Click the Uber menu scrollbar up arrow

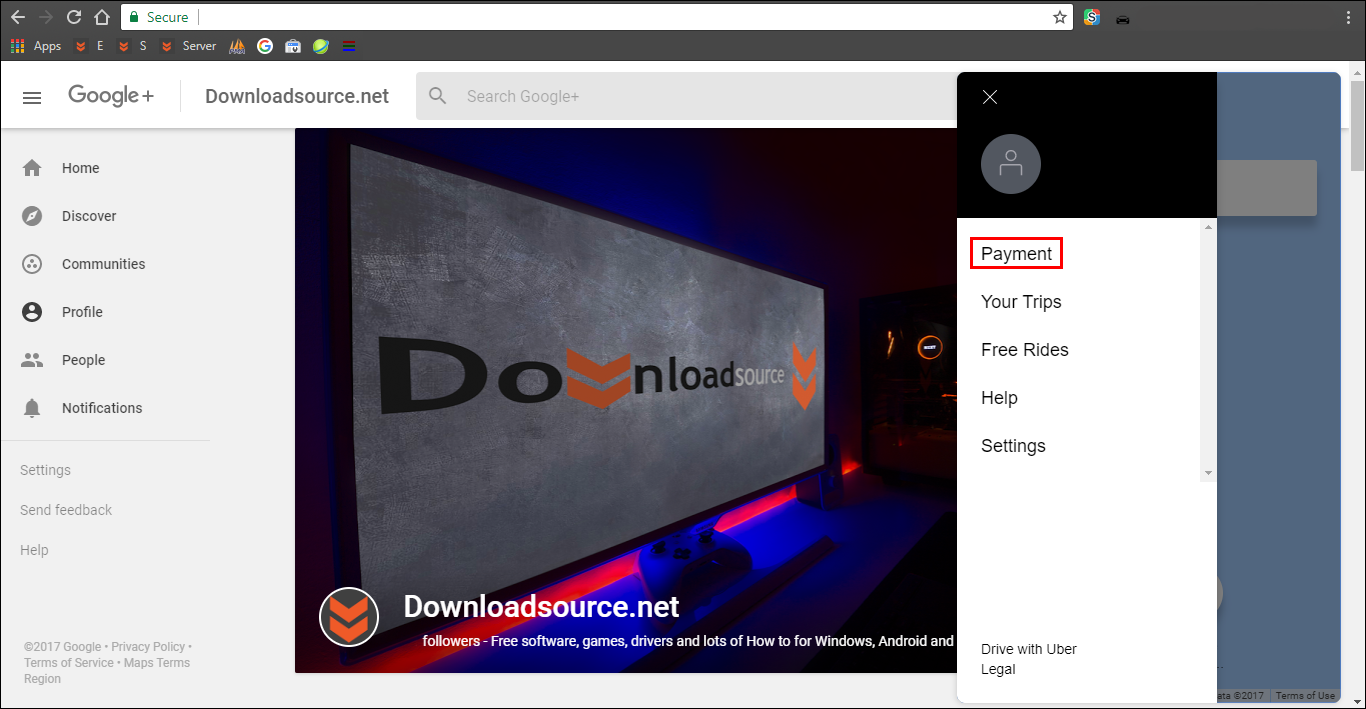click(x=1209, y=228)
